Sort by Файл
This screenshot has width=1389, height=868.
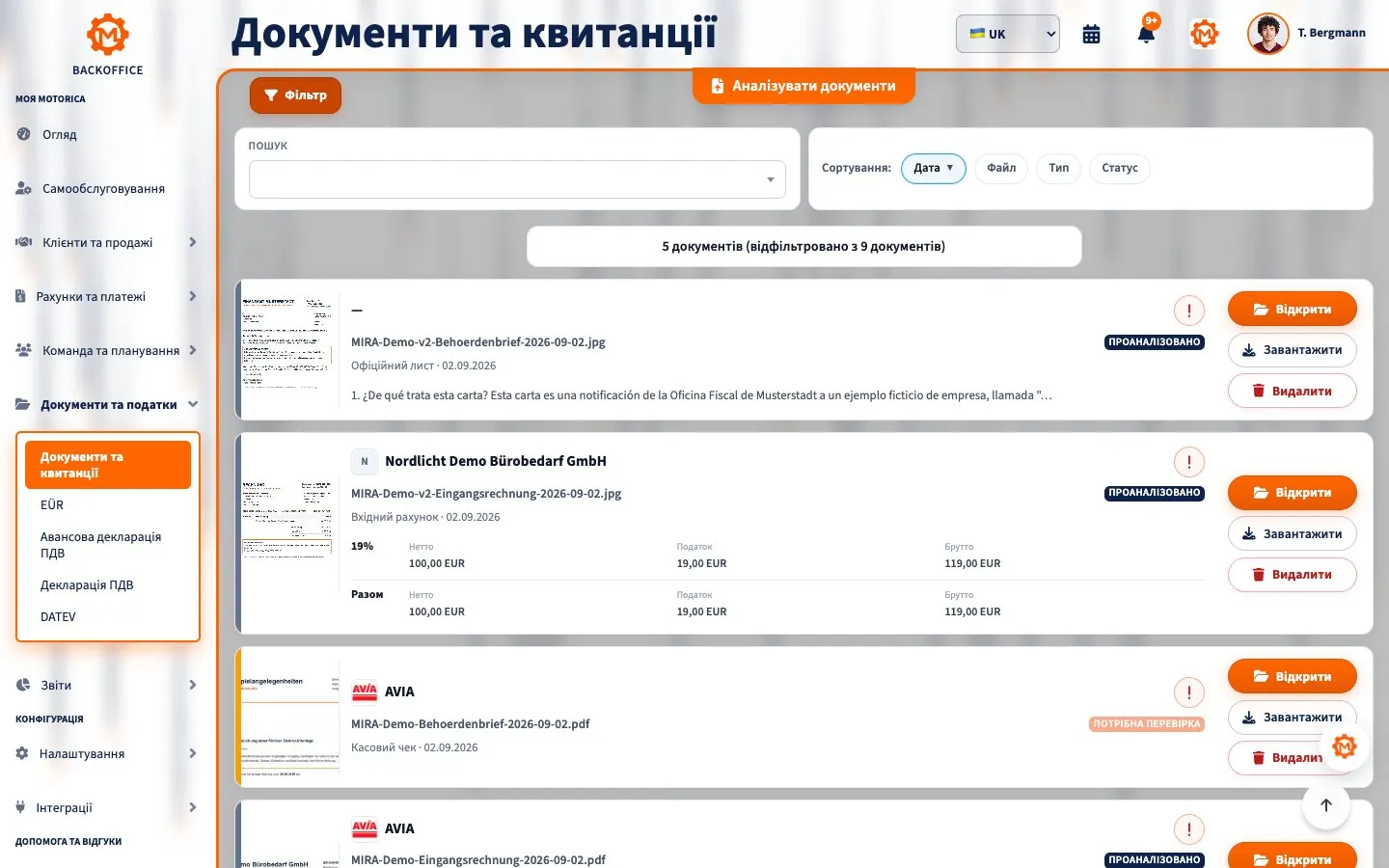pyautogui.click(x=1001, y=168)
